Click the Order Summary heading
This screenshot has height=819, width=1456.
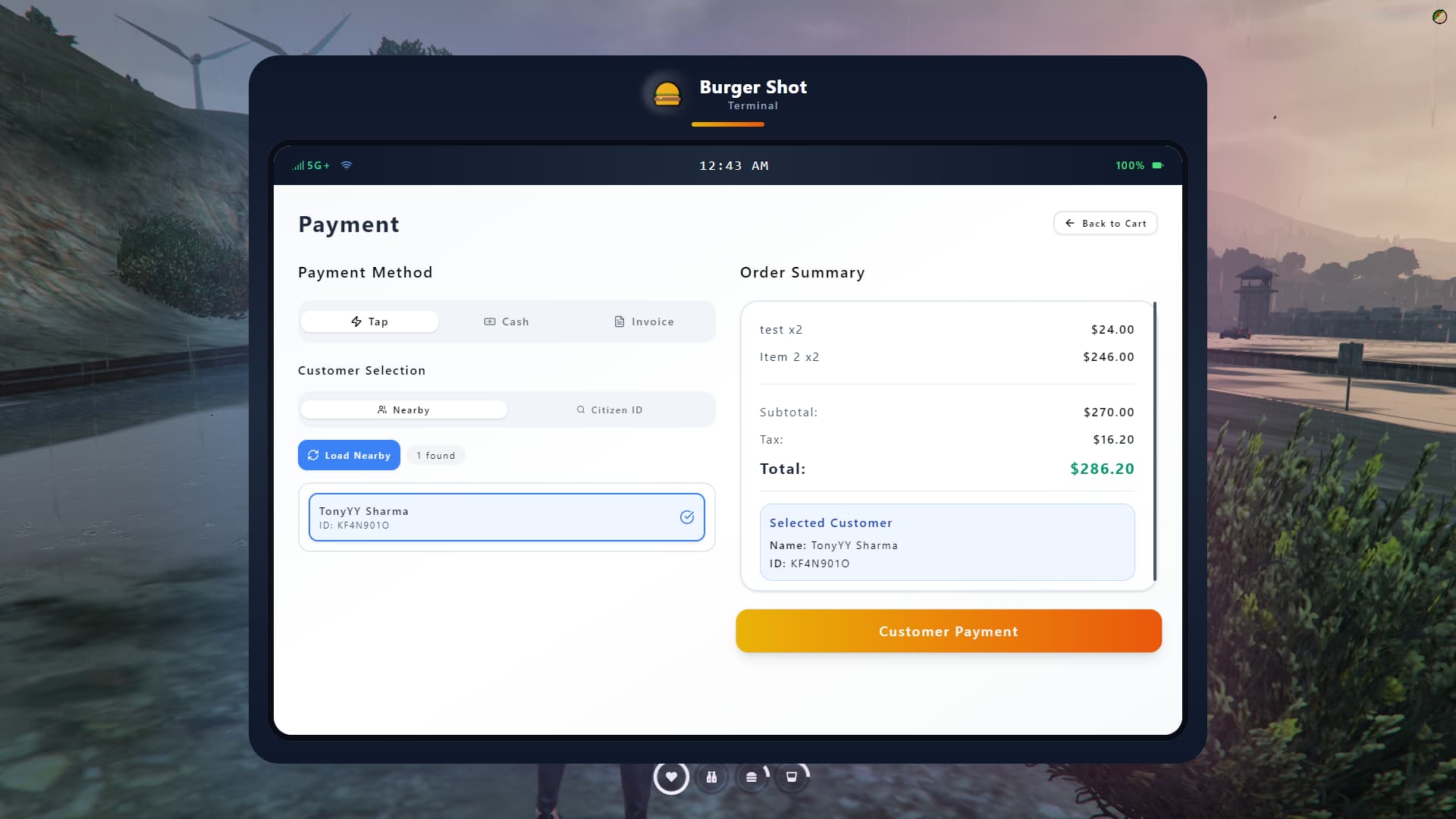pyautogui.click(x=802, y=272)
